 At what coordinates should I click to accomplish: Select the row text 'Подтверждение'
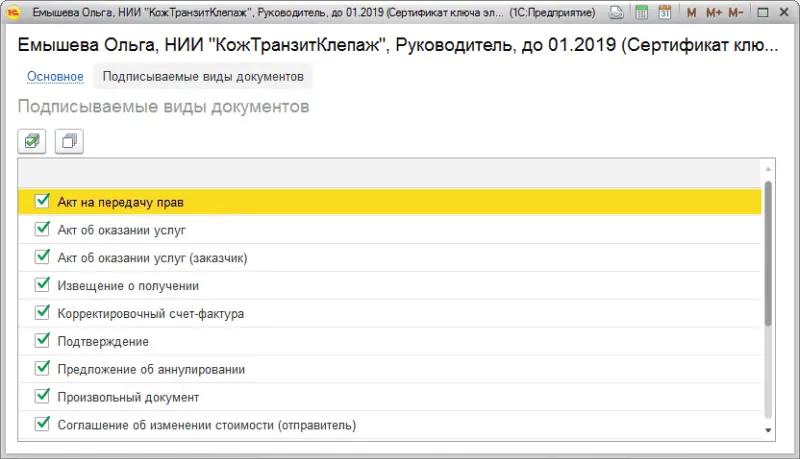[103, 342]
